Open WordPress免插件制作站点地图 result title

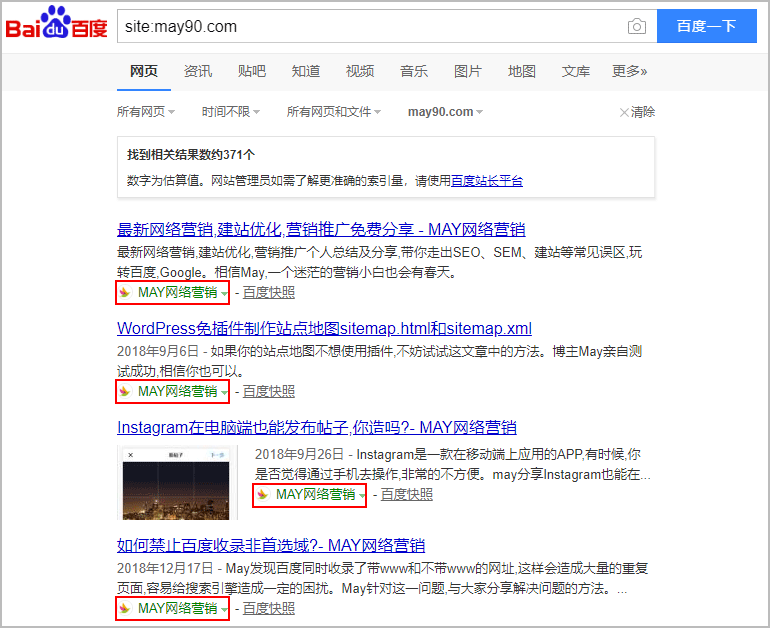tap(324, 328)
